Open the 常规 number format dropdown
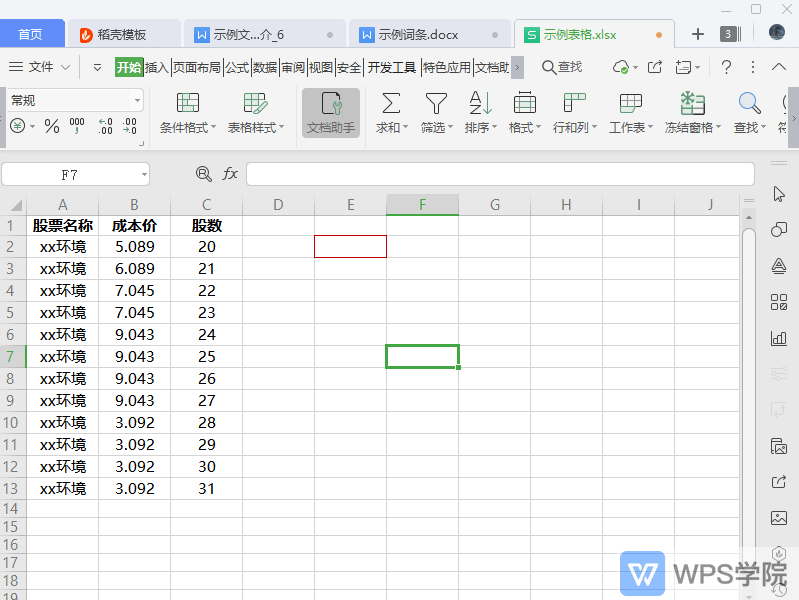The image size is (799, 600). 137,101
